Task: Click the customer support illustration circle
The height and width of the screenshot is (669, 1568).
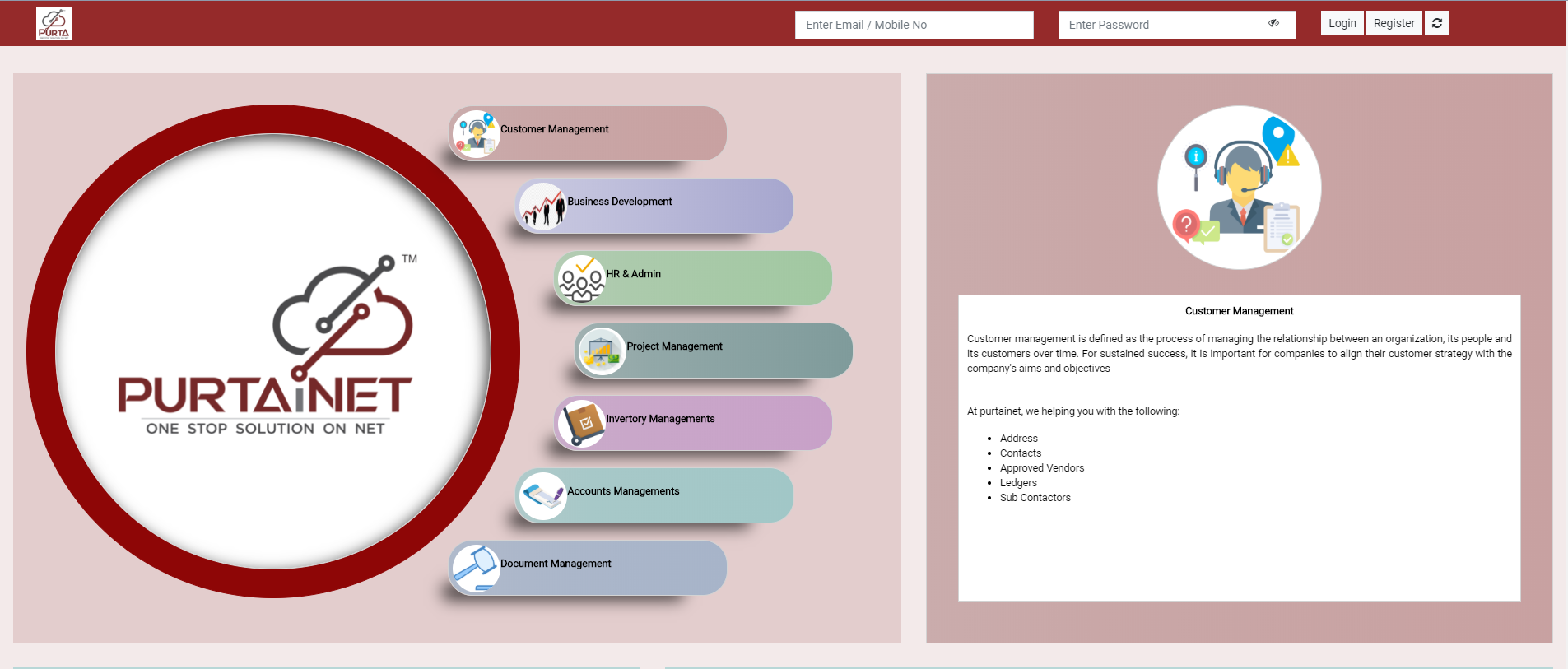Action: [1240, 188]
